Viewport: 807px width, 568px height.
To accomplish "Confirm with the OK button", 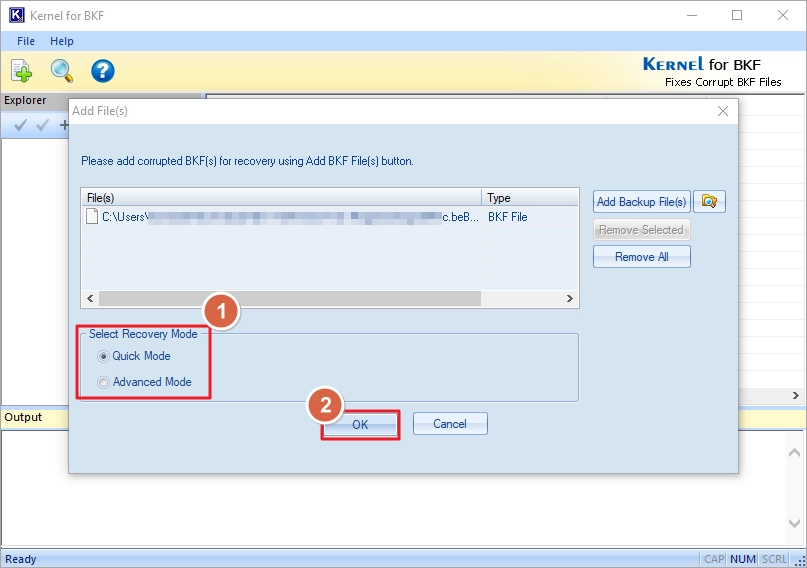I will [360, 424].
